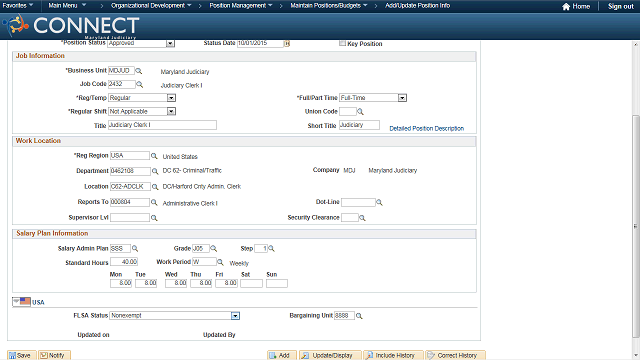Click the Location input field
640x360 pixels.
tap(130, 187)
